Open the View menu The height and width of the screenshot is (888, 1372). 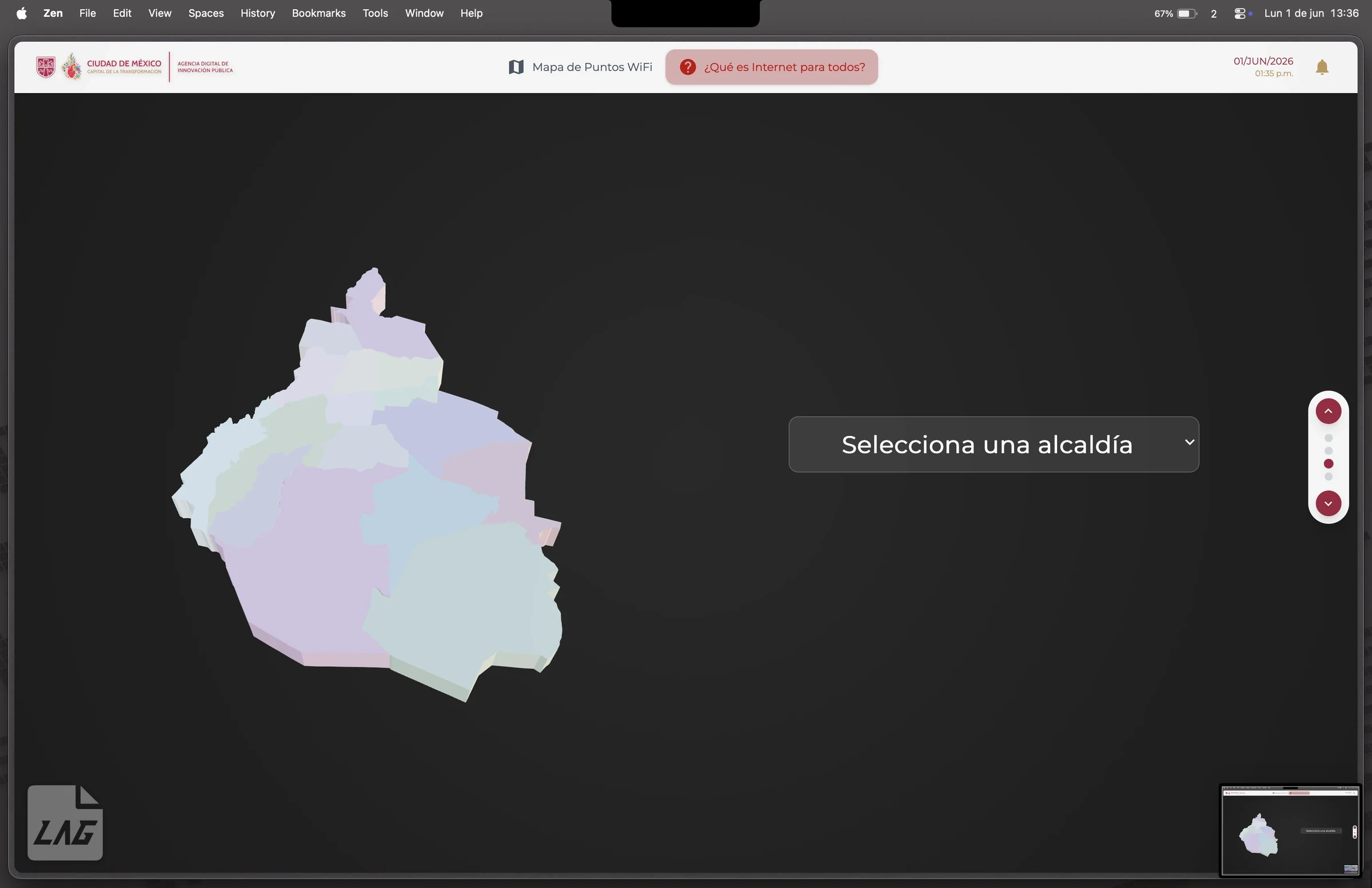[159, 13]
